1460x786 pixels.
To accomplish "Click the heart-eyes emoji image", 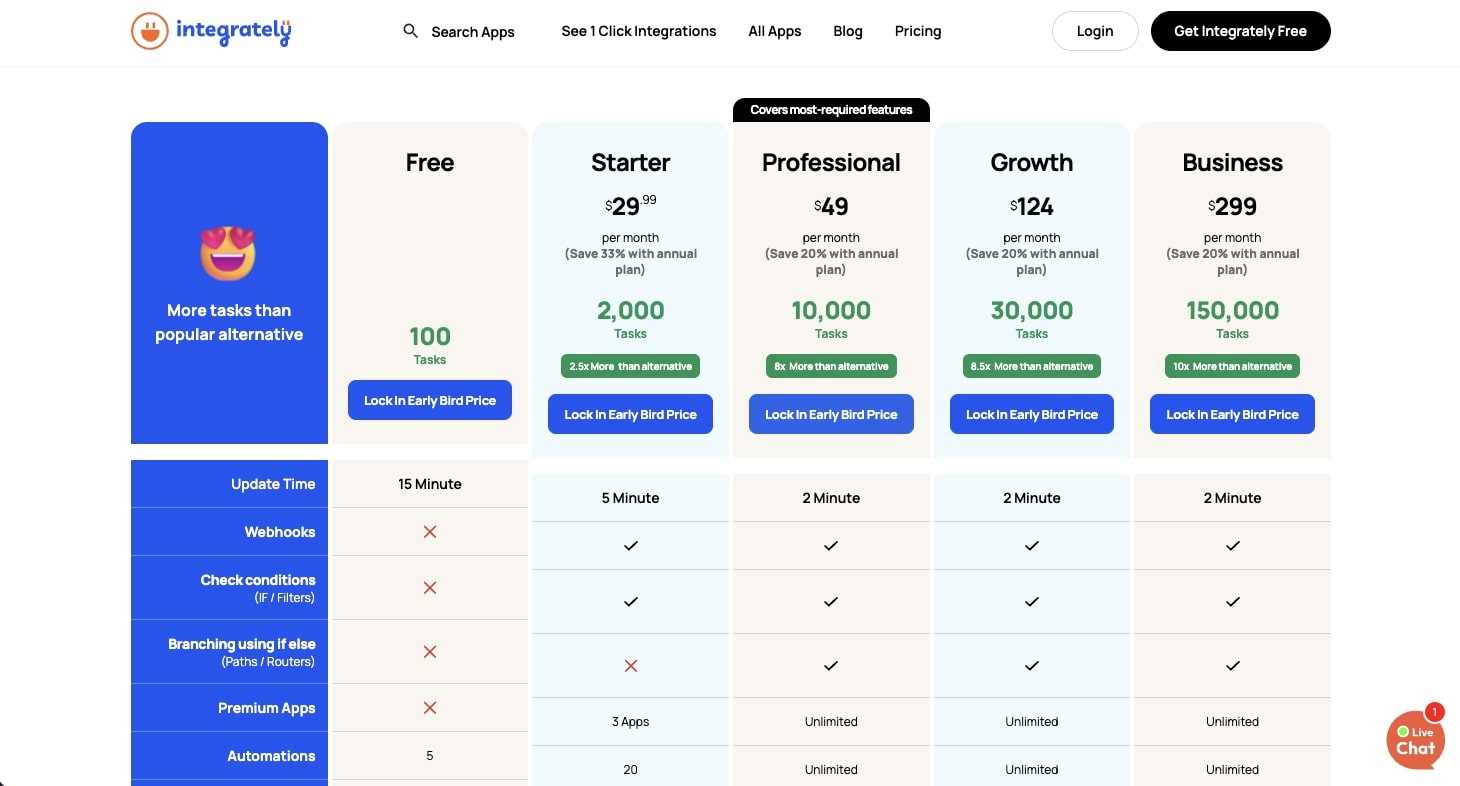I will [229, 254].
